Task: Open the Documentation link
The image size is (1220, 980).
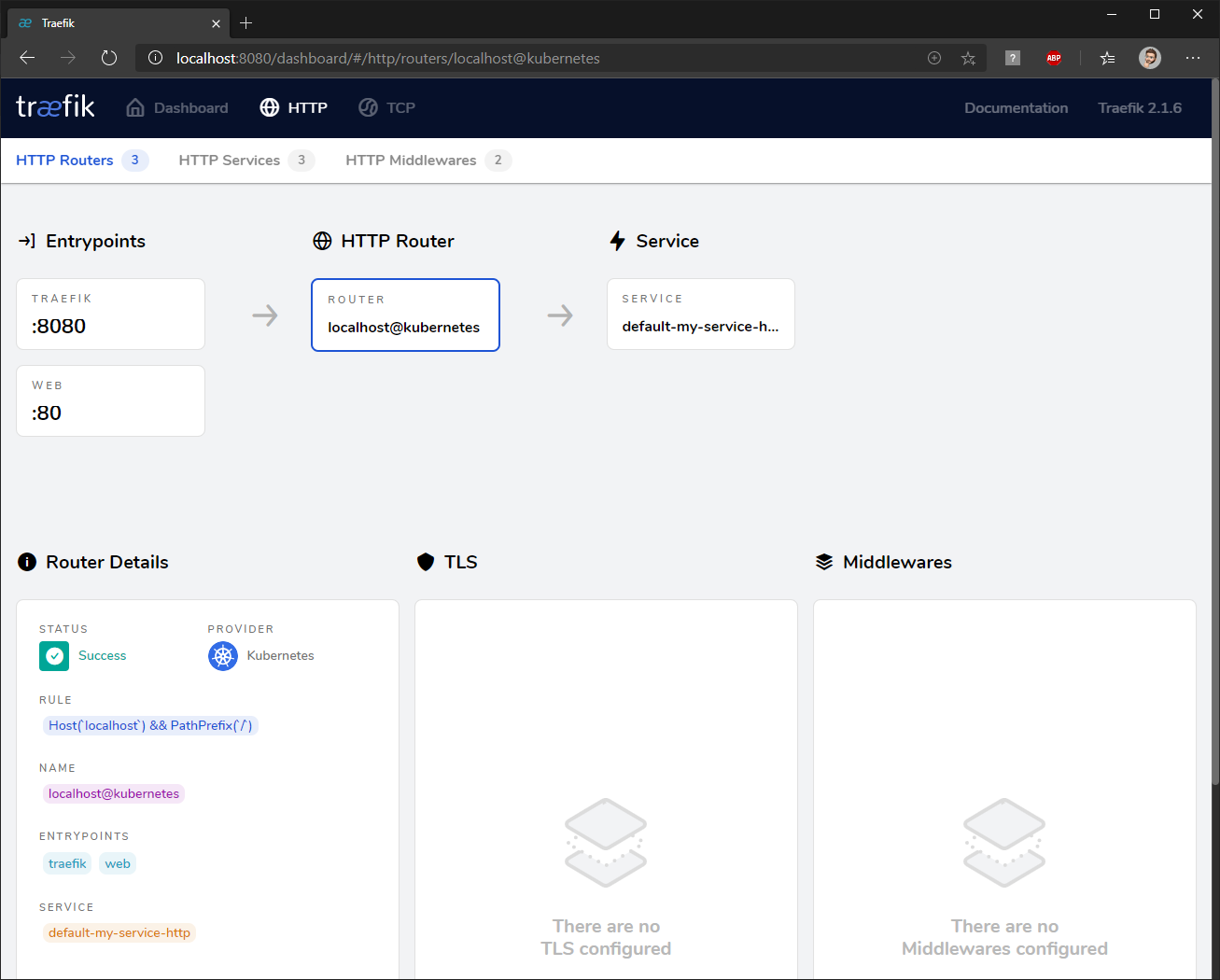Action: (x=1016, y=107)
